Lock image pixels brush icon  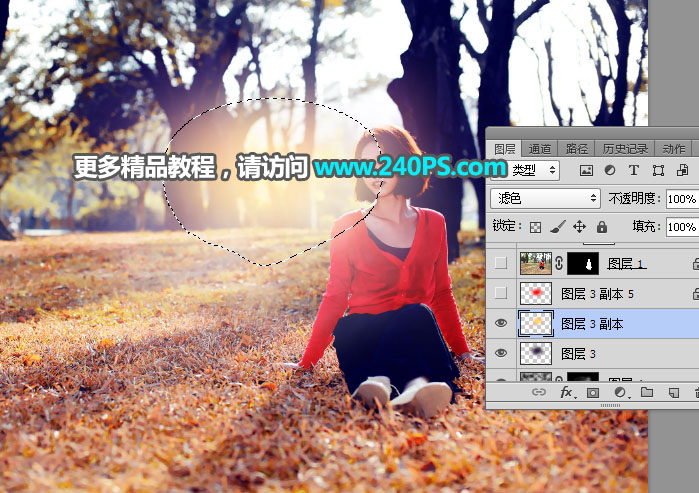pos(557,227)
